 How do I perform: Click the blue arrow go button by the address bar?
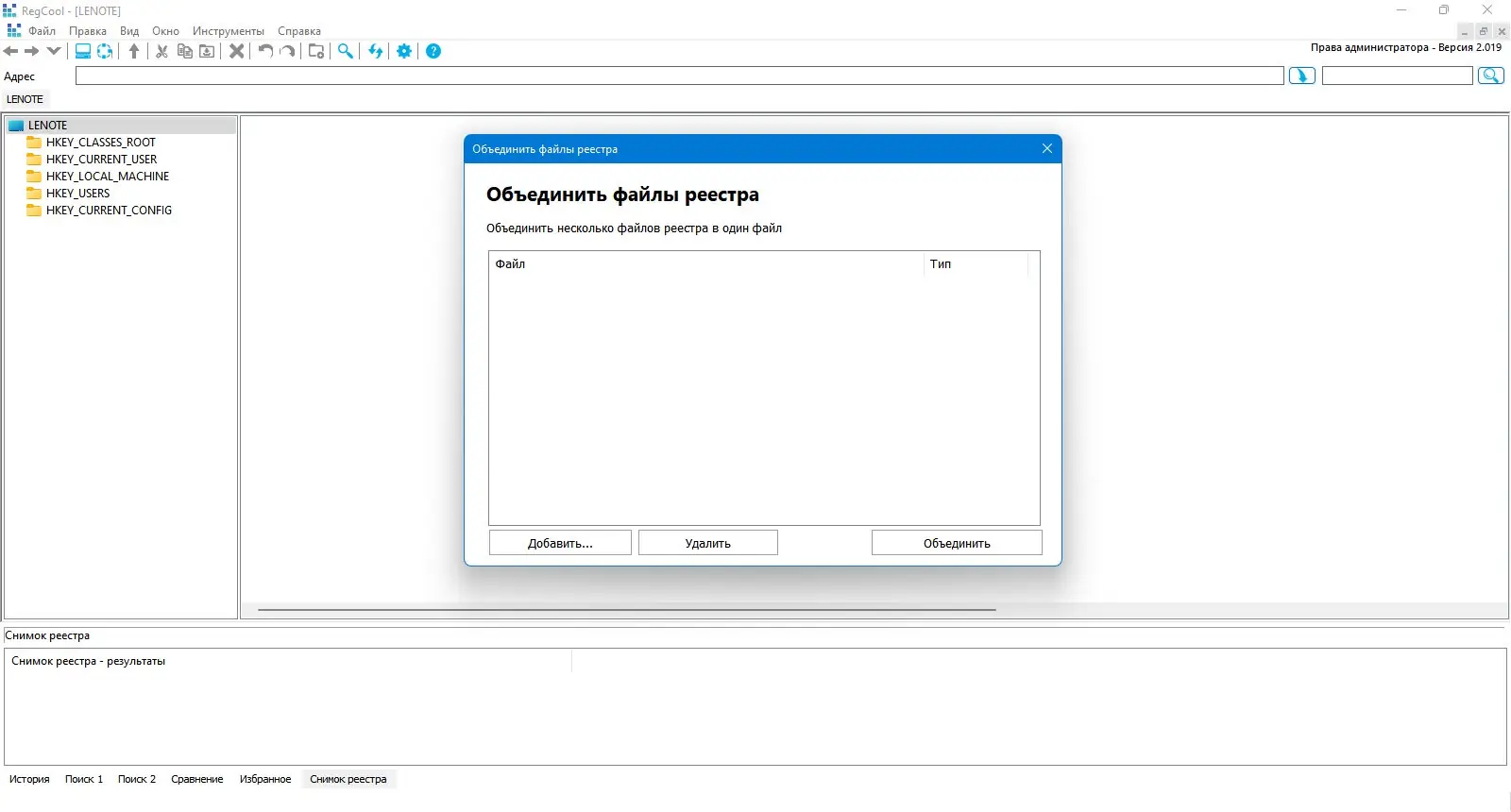click(x=1302, y=76)
